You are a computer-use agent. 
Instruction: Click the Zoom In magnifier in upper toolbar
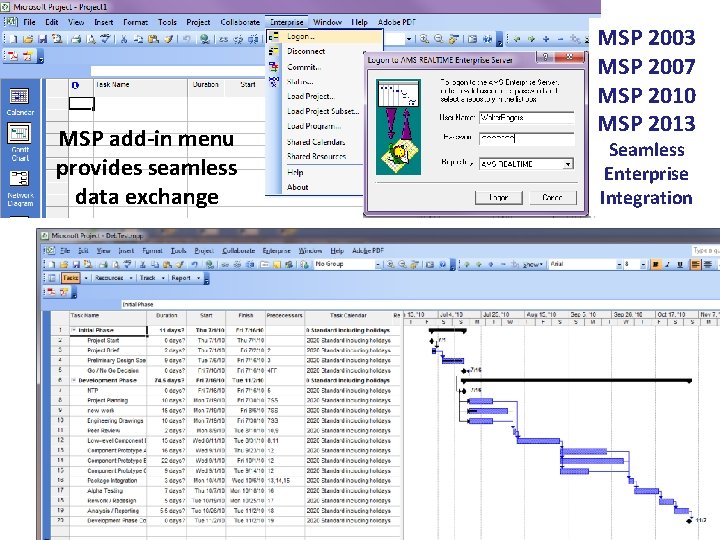tap(424, 39)
